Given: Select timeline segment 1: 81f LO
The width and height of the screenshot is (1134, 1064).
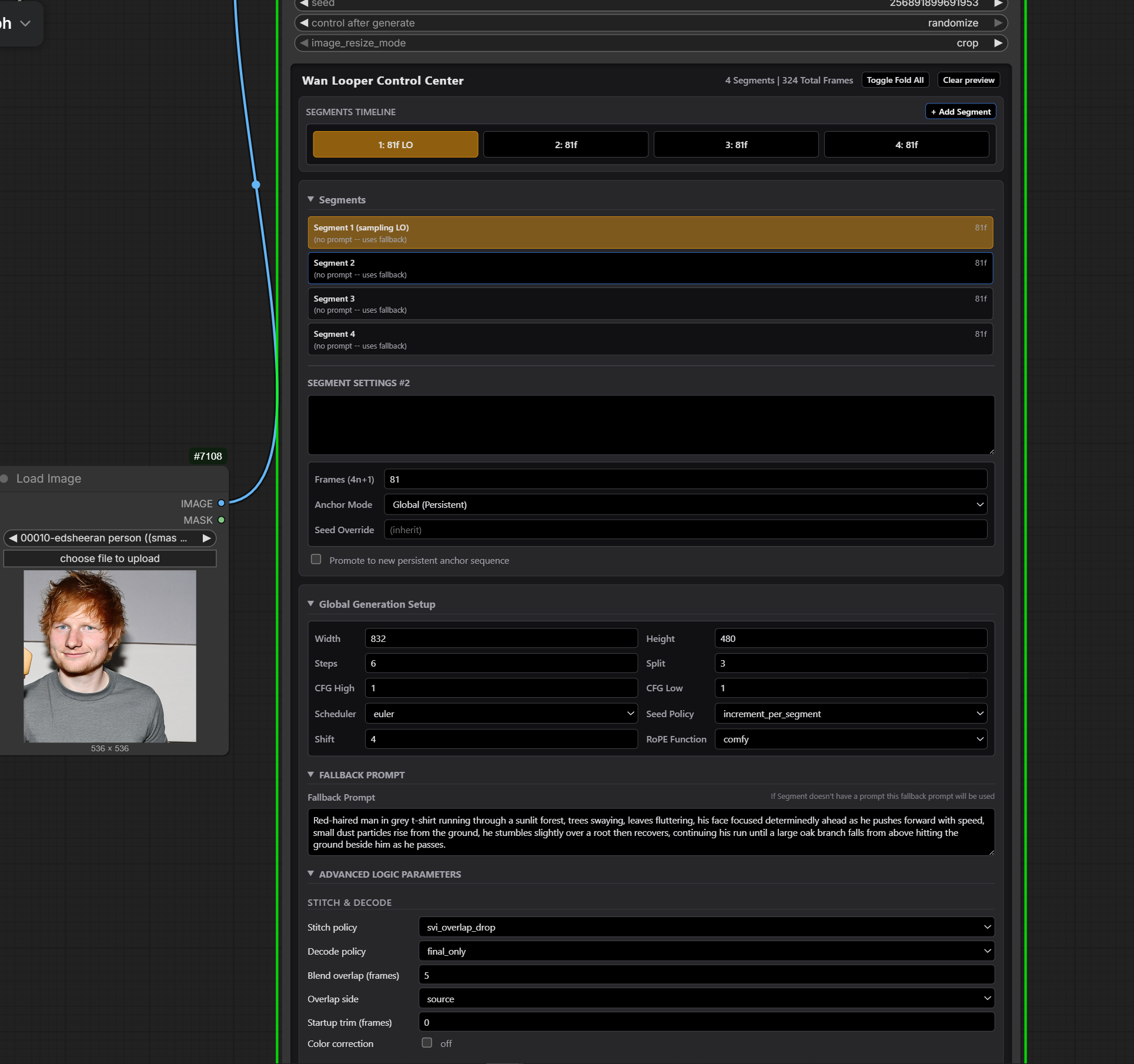Looking at the screenshot, I should click(396, 145).
